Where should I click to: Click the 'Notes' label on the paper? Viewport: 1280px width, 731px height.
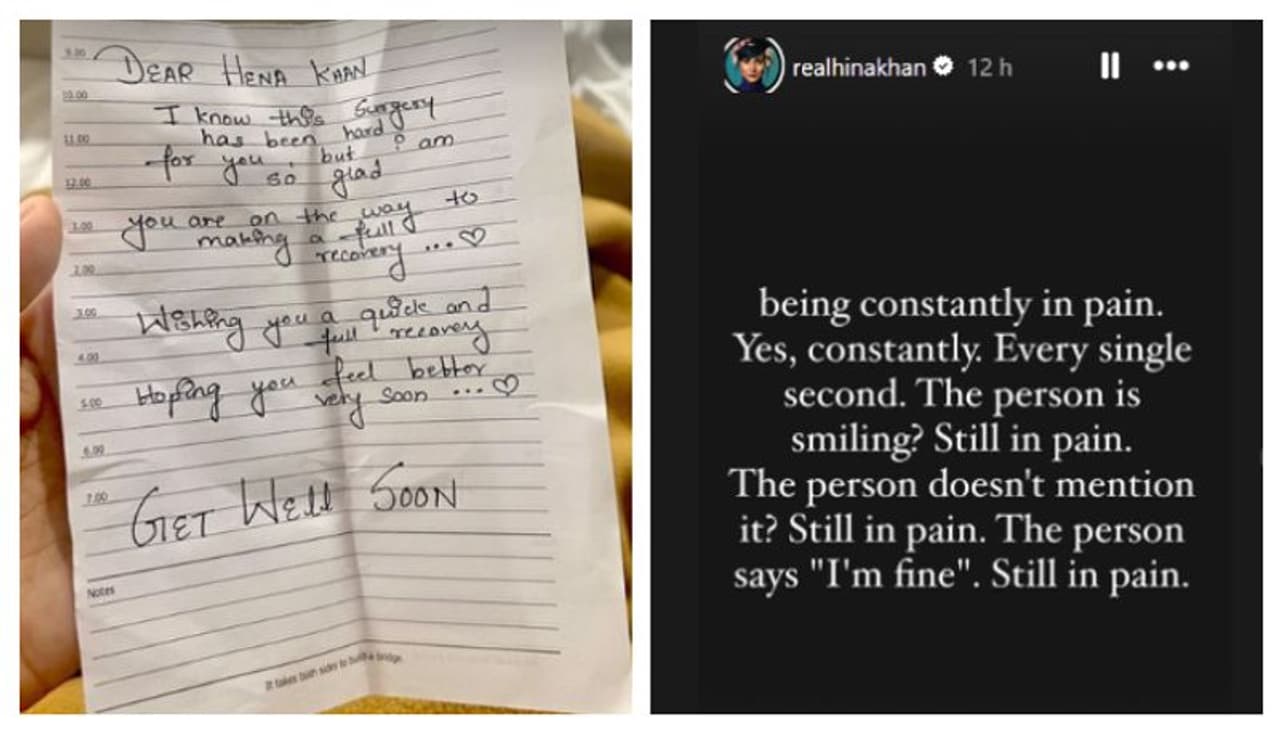click(x=102, y=592)
